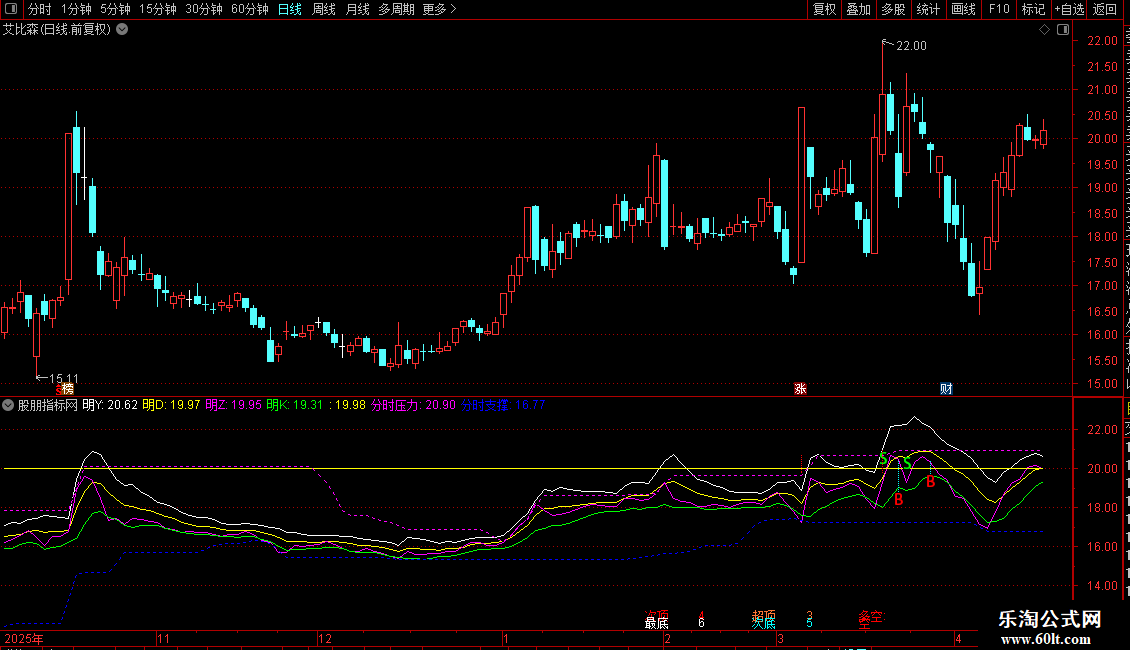
Task: Switch to 周线 weekly chart
Action: point(324,9)
